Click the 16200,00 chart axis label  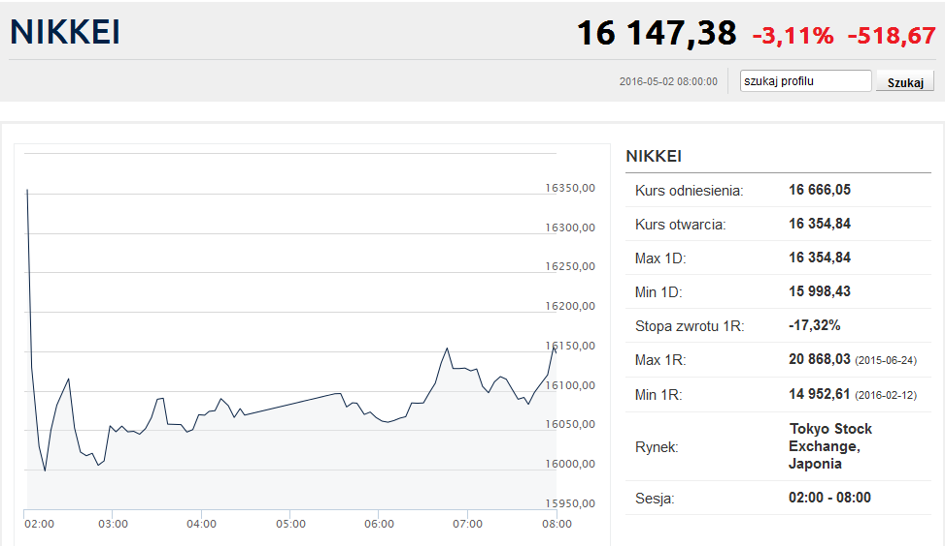[x=570, y=306]
